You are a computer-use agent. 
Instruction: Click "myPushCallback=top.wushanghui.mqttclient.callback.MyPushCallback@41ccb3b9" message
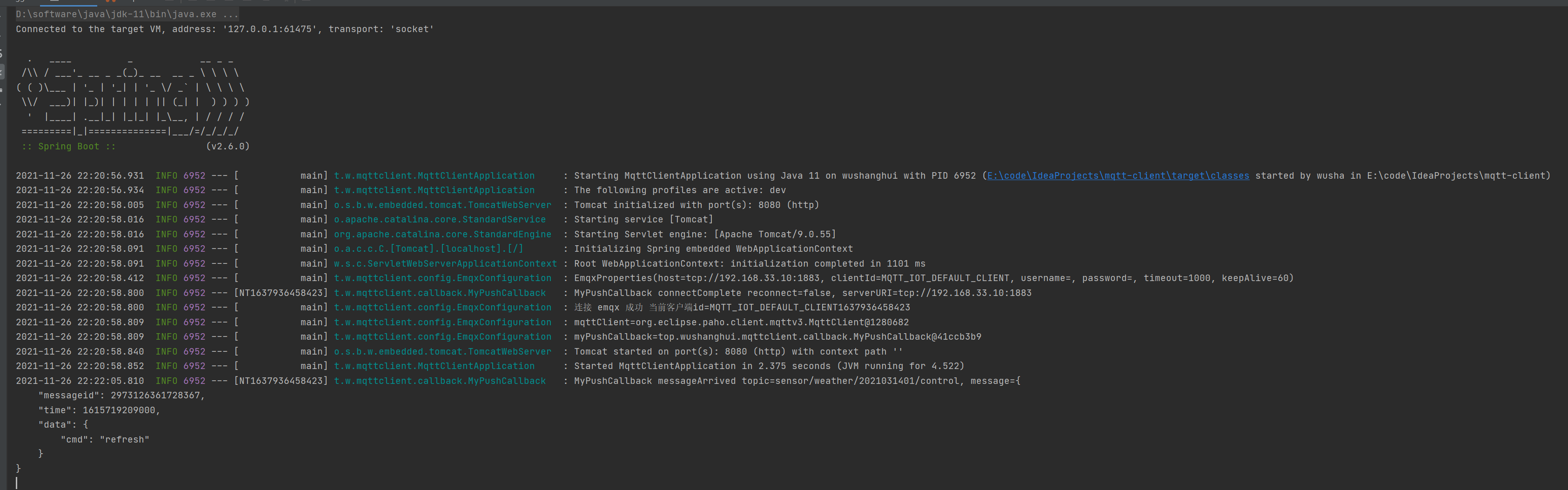tap(778, 337)
